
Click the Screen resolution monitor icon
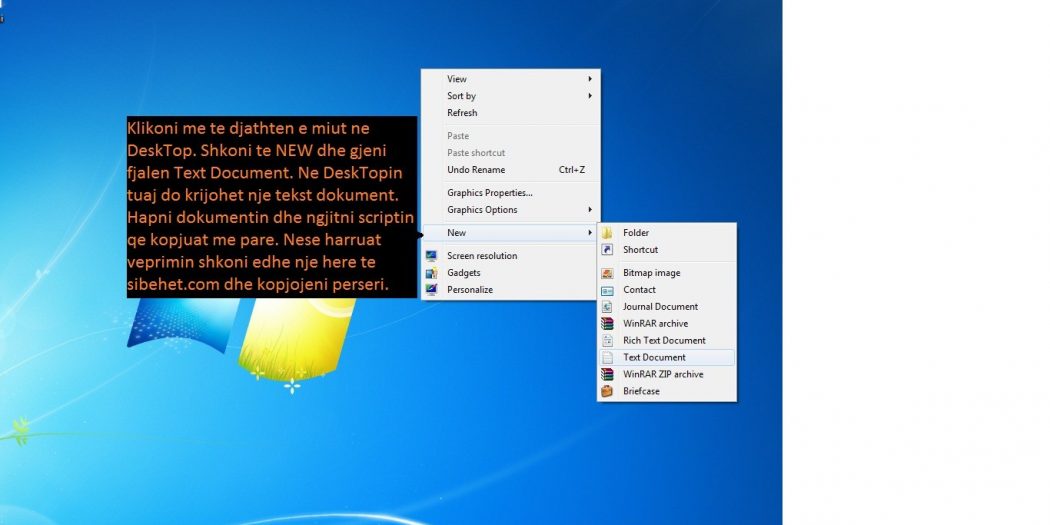point(431,256)
